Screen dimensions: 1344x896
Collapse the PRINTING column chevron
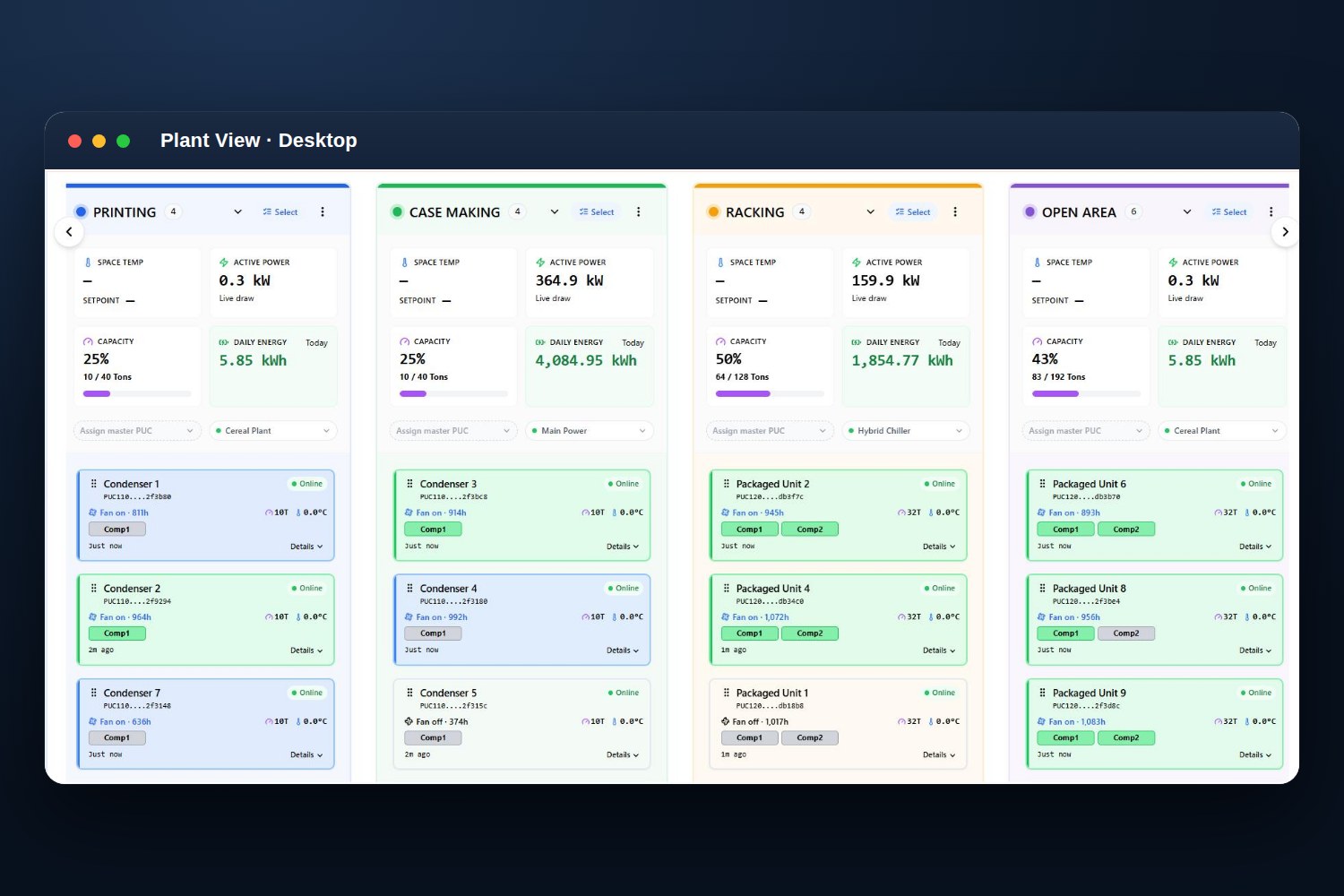237,212
